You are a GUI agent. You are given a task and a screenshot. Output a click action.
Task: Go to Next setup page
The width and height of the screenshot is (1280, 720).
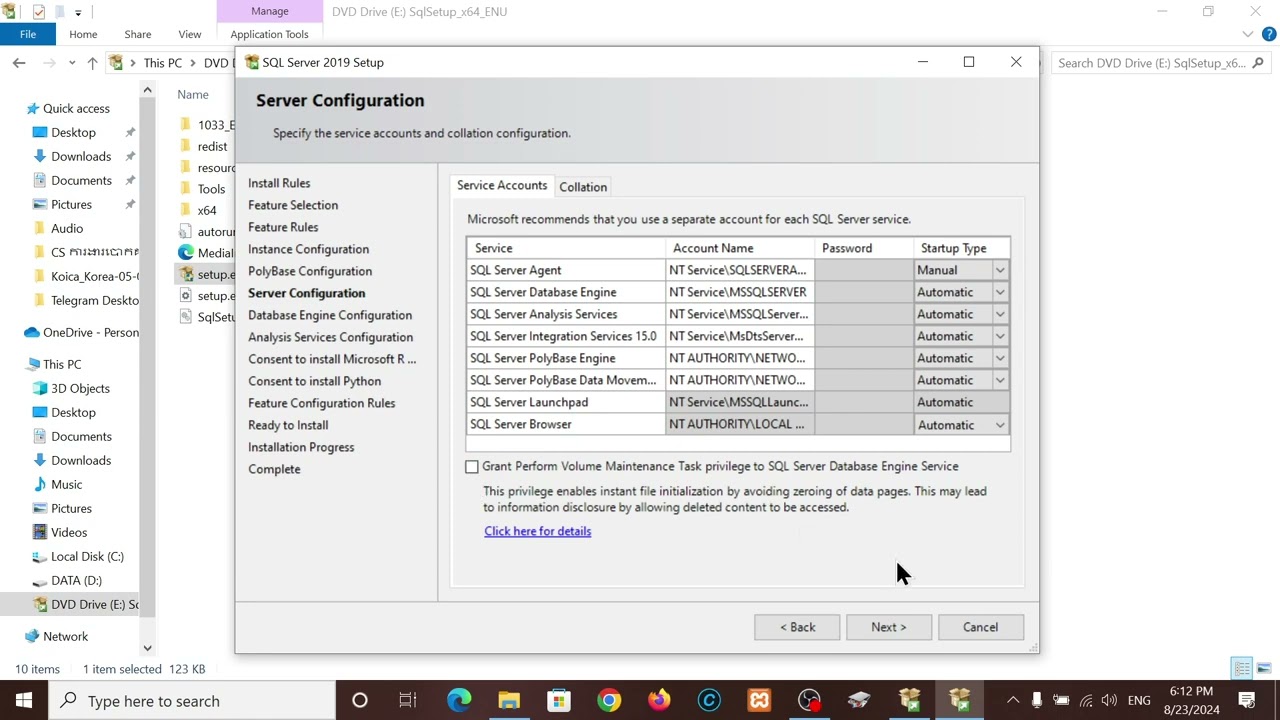[888, 627]
